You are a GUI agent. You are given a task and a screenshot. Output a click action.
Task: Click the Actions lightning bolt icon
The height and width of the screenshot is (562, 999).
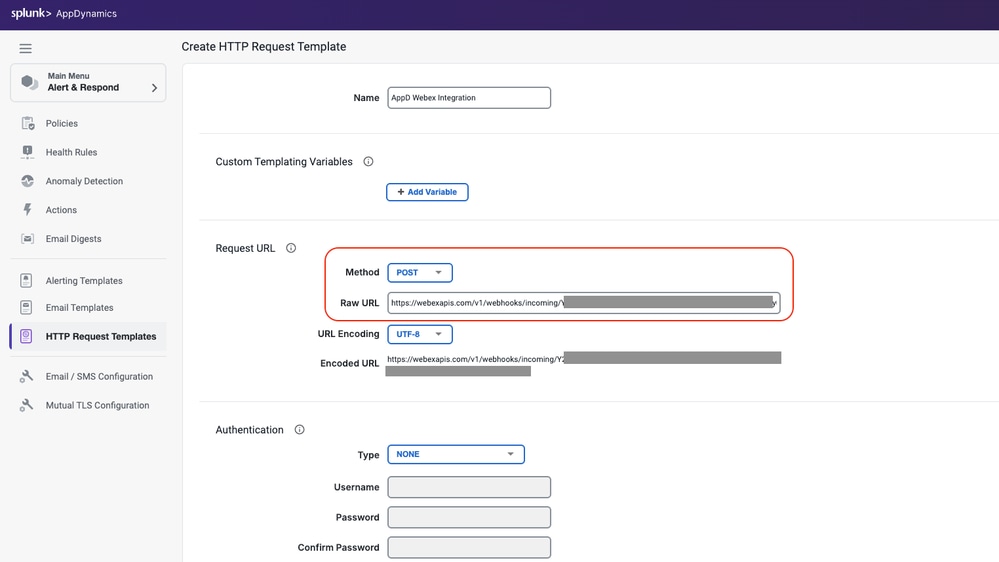[27, 210]
